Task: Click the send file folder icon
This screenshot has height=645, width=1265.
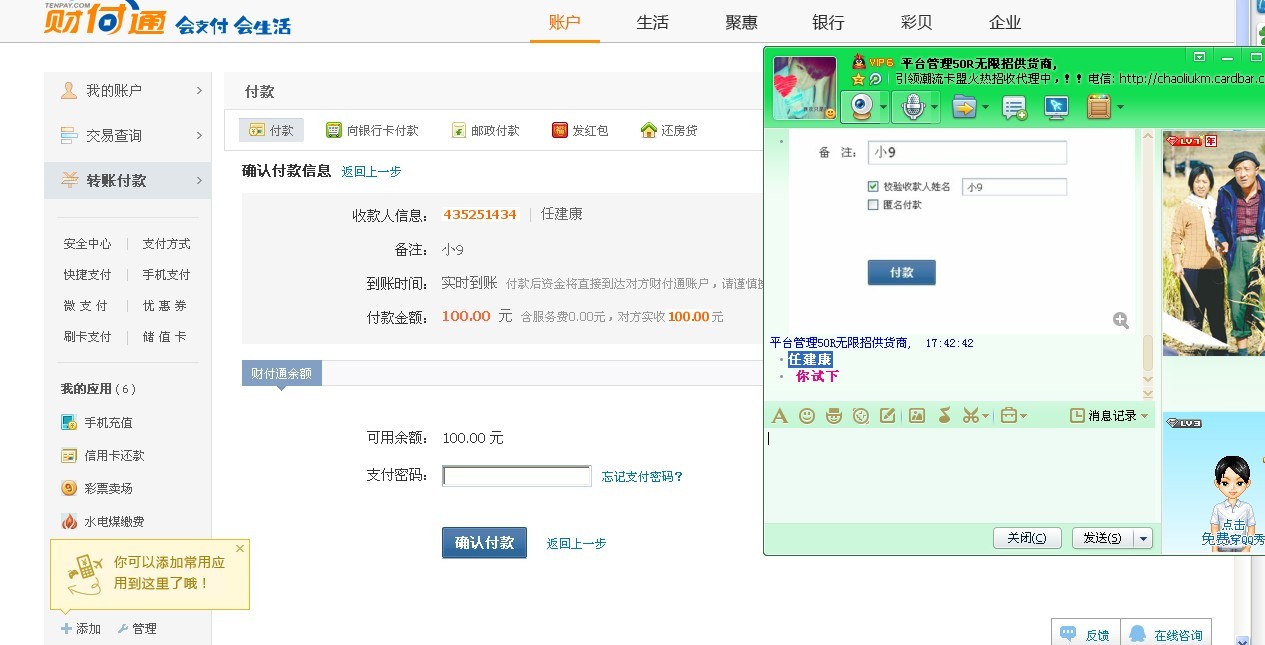Action: tap(963, 106)
